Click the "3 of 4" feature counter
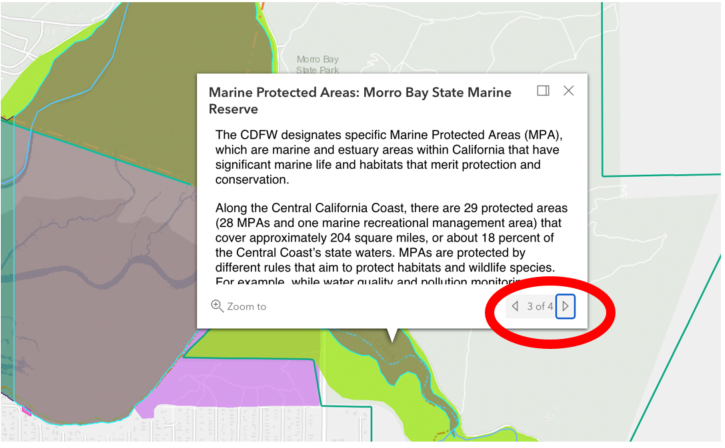725x448 pixels. pos(540,306)
